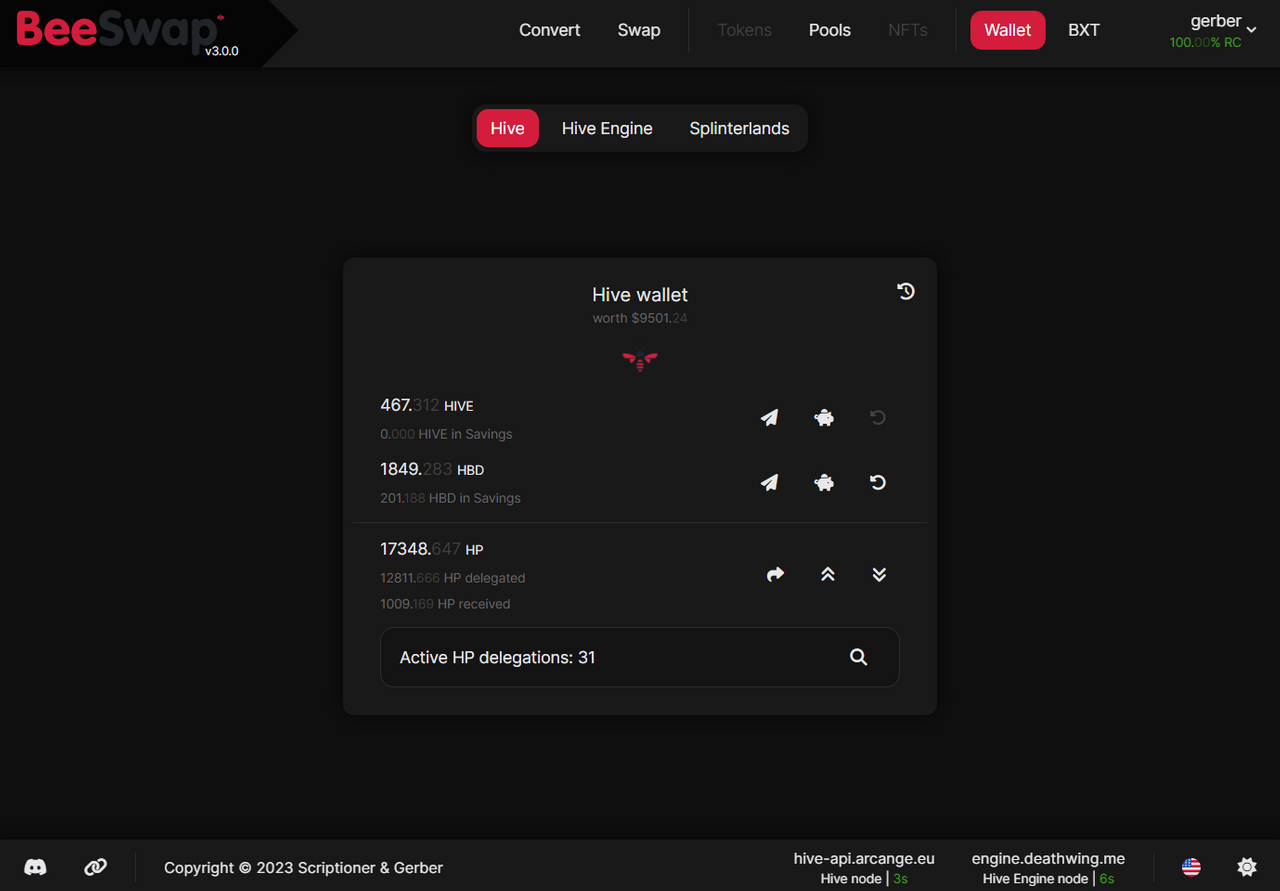This screenshot has height=891, width=1280.
Task: Search active HP delegations magnifier
Action: 858,657
